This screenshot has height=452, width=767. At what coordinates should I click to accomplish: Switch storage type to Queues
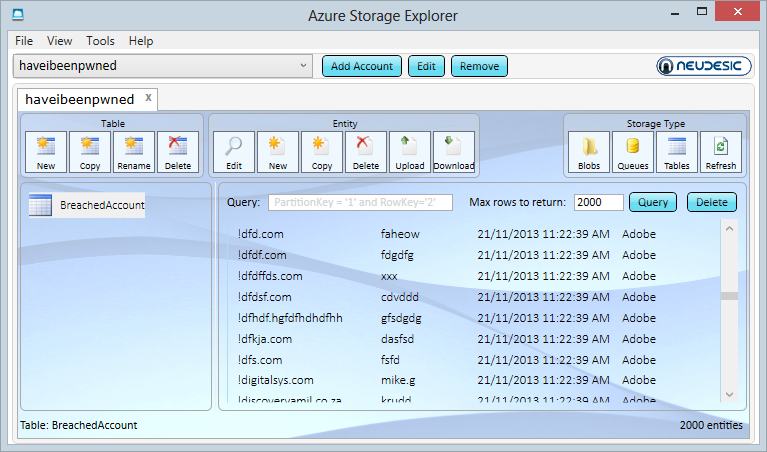pos(633,152)
